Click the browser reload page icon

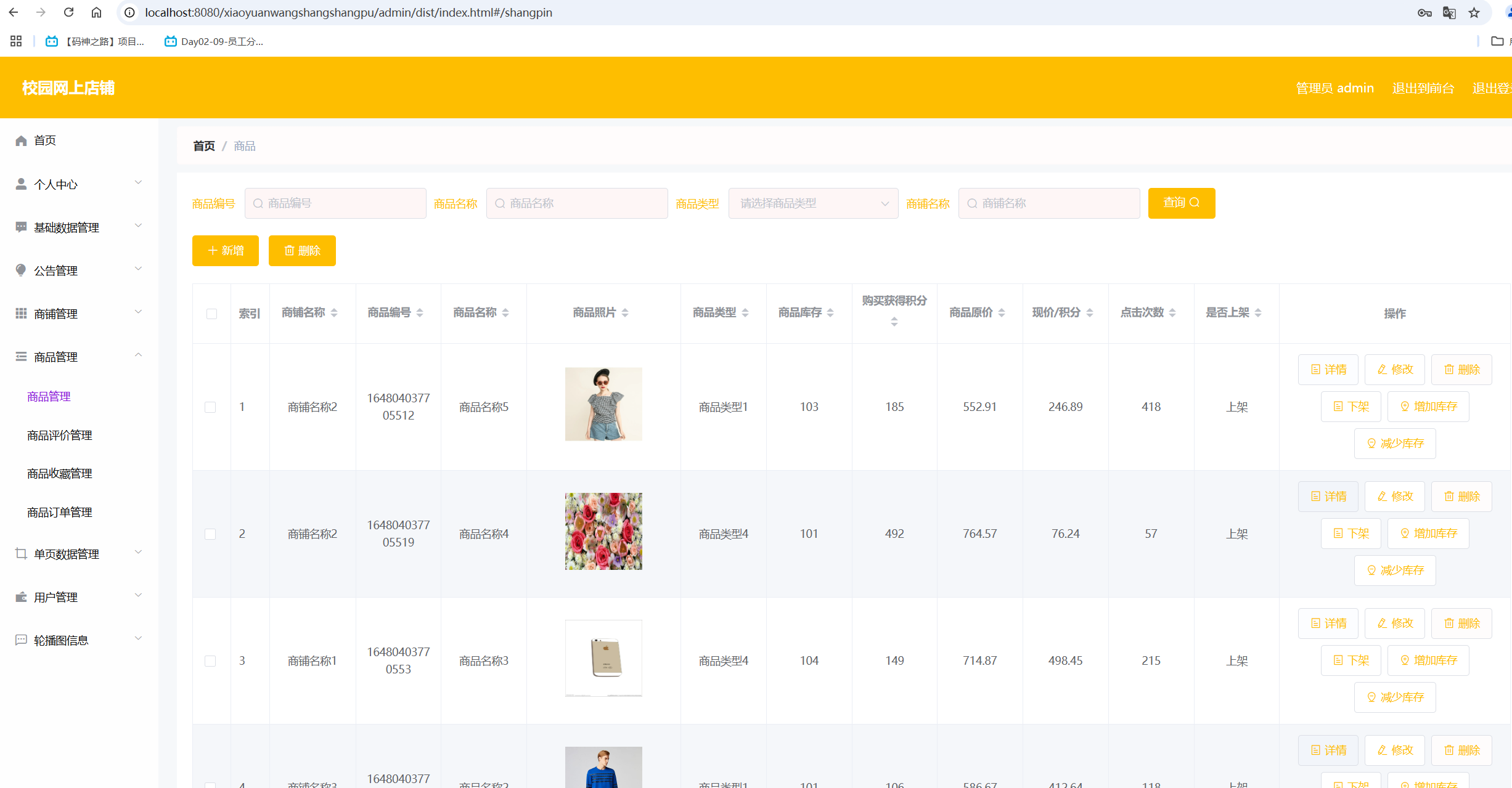(69, 12)
